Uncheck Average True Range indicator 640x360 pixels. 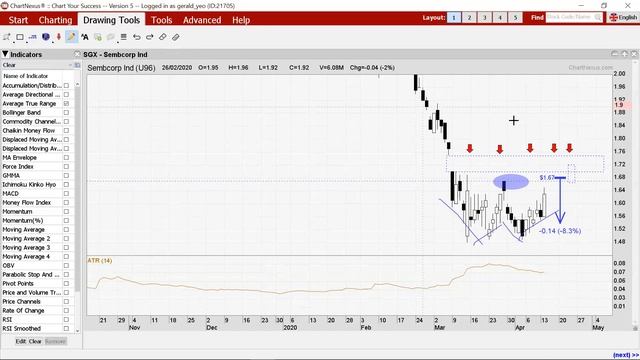point(66,104)
